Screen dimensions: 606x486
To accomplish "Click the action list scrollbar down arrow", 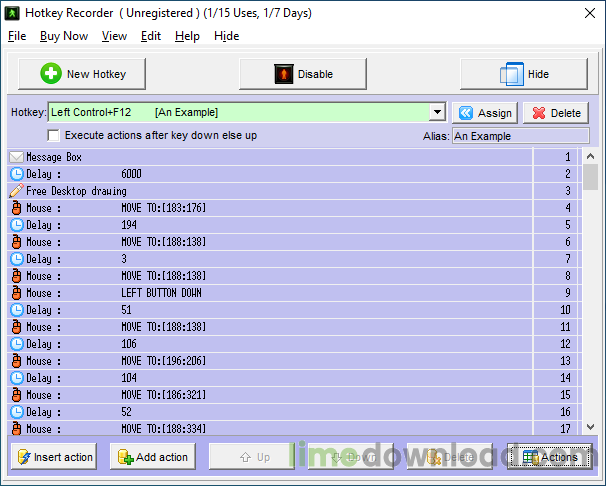I will [590, 427].
